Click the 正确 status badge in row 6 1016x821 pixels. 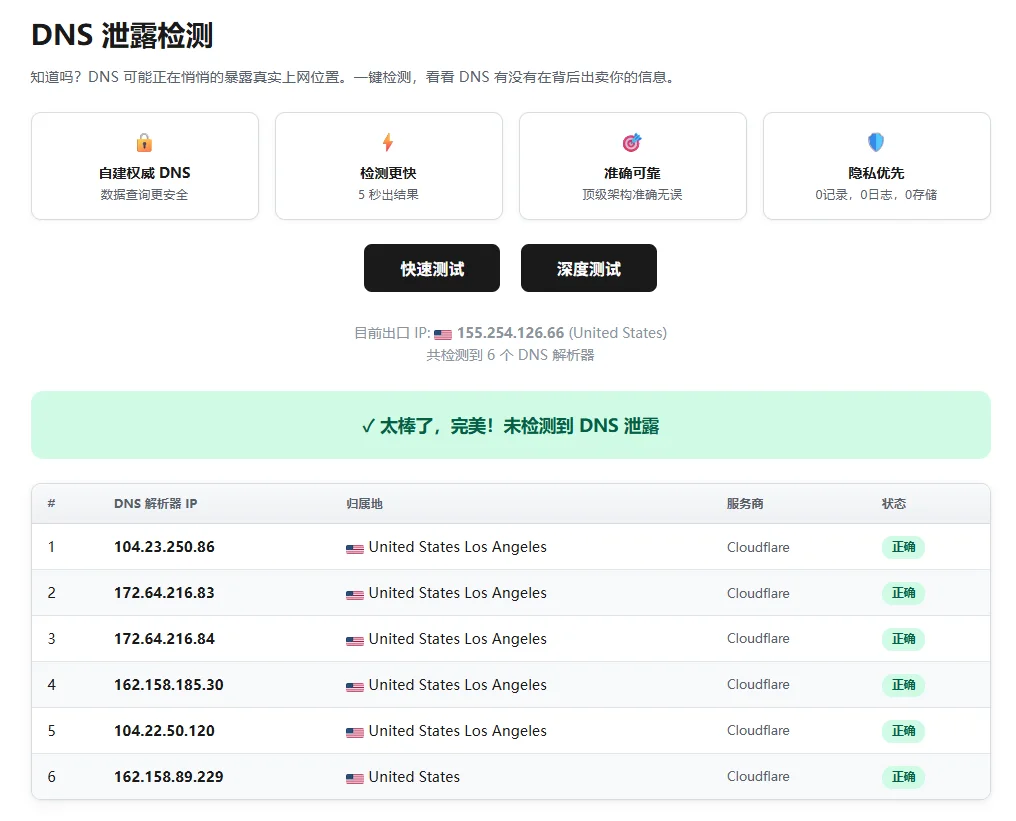coord(903,777)
